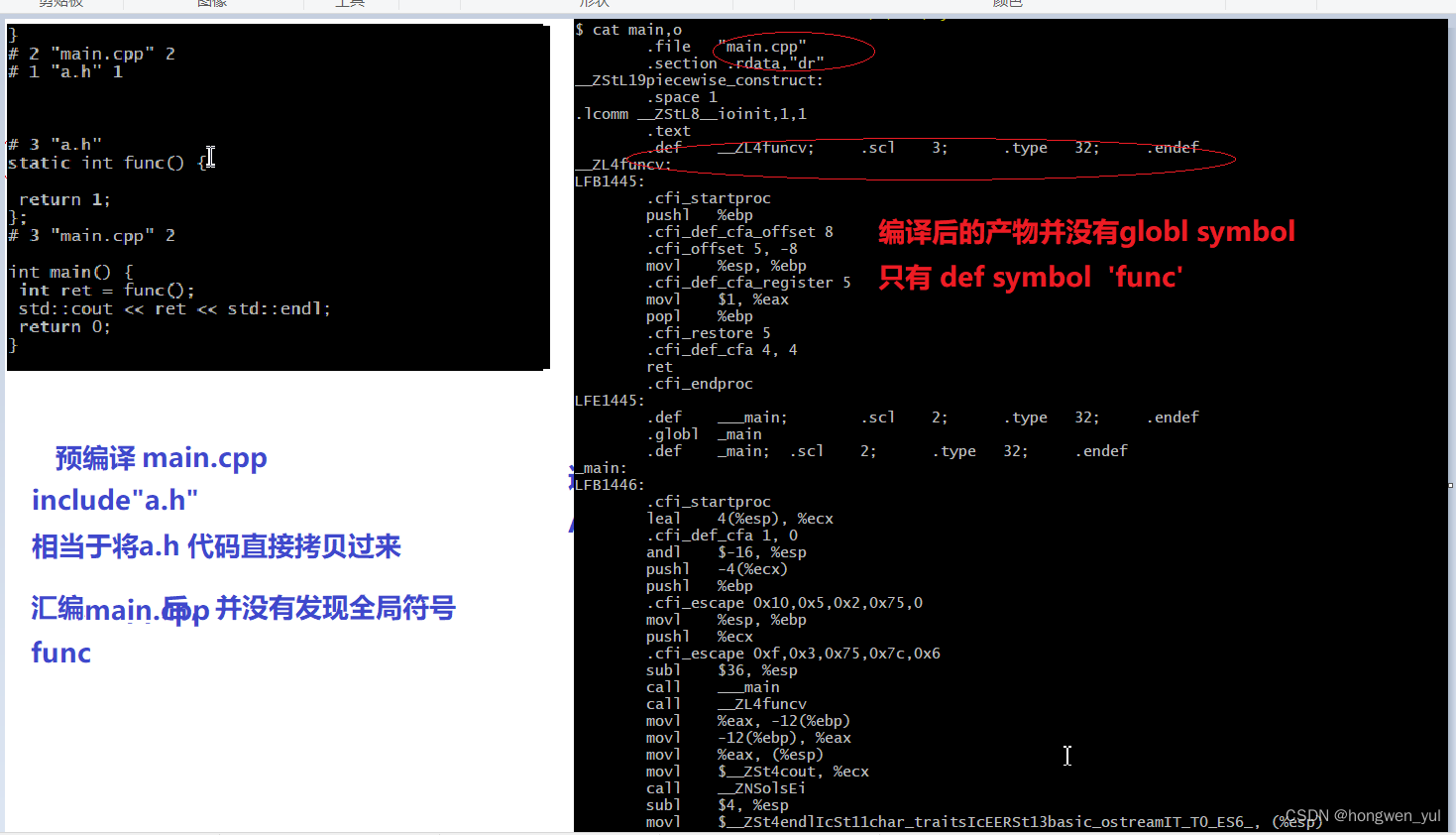Click the 'CSDN @hongwen_yul' watermark
Viewport: 1456px width, 835px height.
tap(1363, 815)
